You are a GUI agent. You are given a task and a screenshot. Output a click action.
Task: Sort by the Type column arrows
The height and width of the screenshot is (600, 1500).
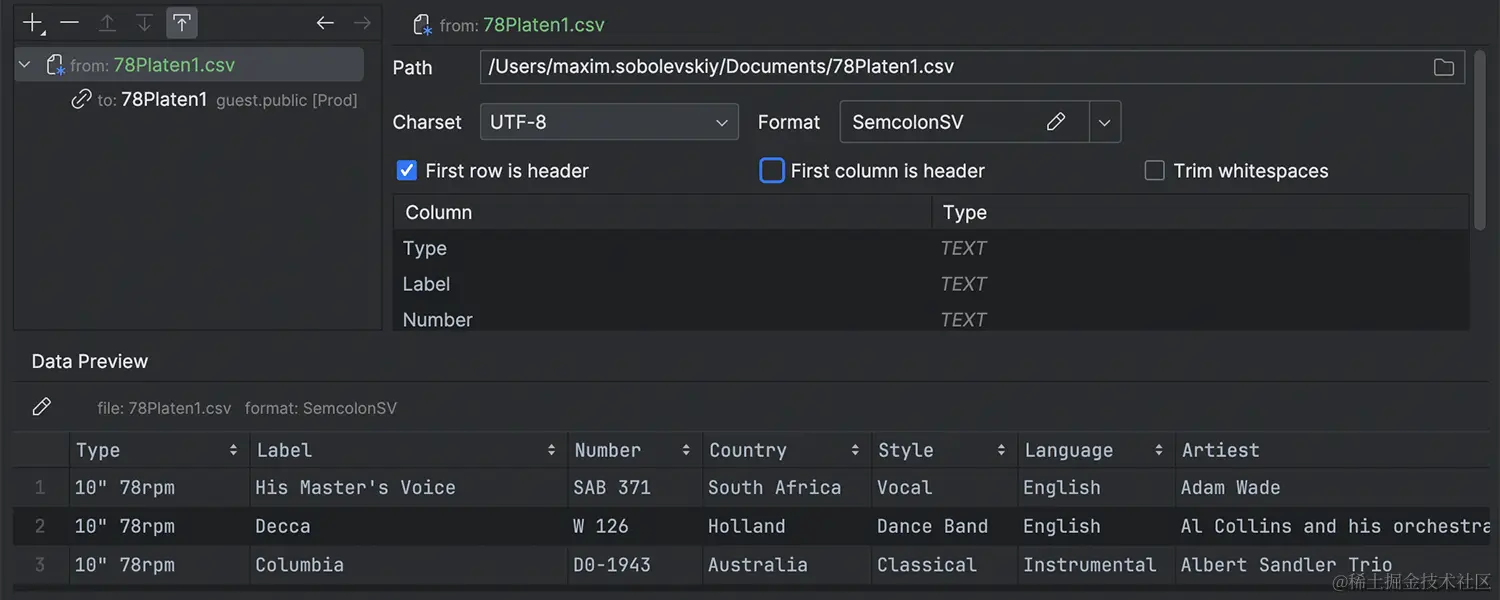(233, 450)
